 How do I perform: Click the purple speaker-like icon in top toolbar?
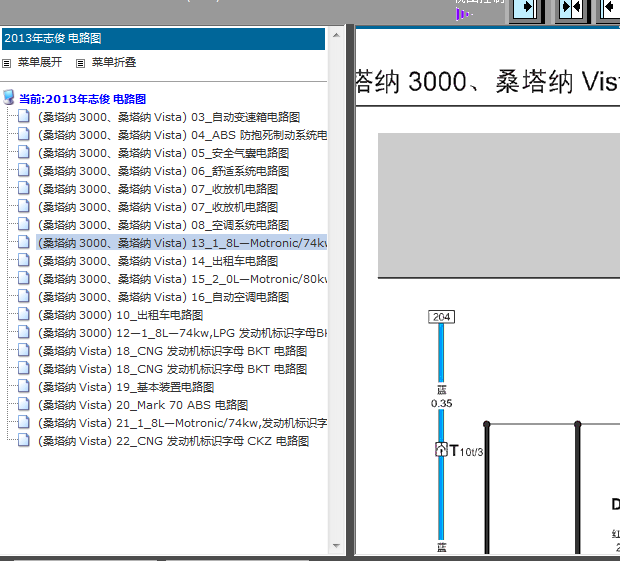pyautogui.click(x=463, y=15)
